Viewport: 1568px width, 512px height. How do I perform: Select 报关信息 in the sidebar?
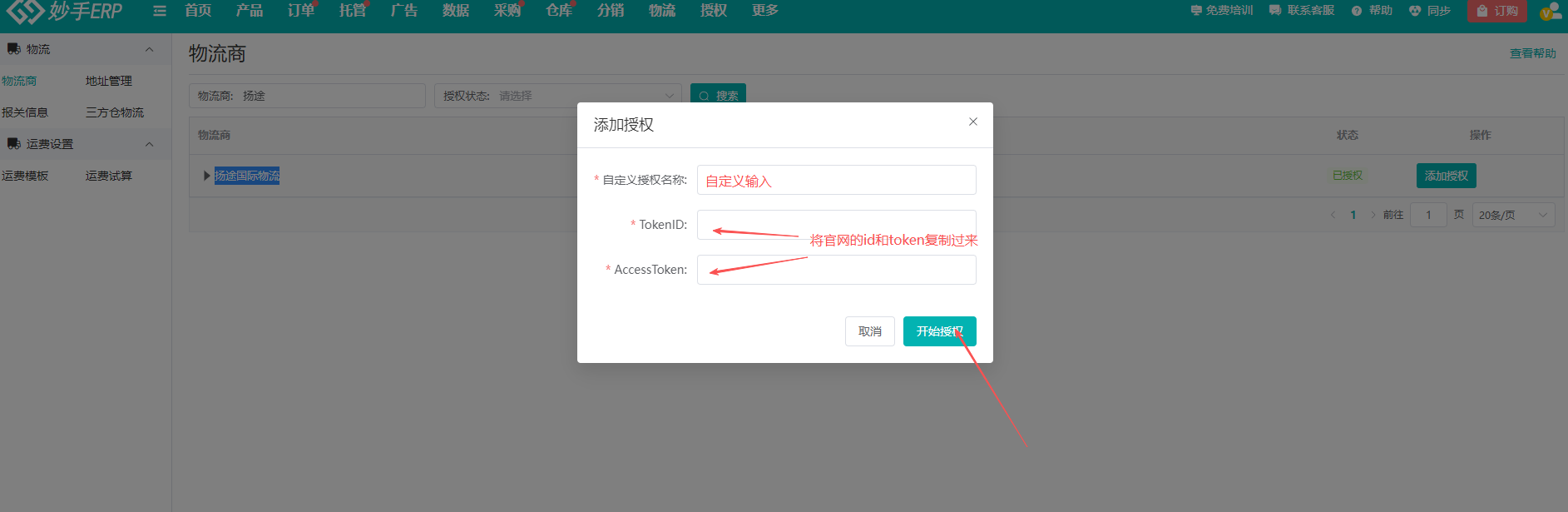pos(25,112)
